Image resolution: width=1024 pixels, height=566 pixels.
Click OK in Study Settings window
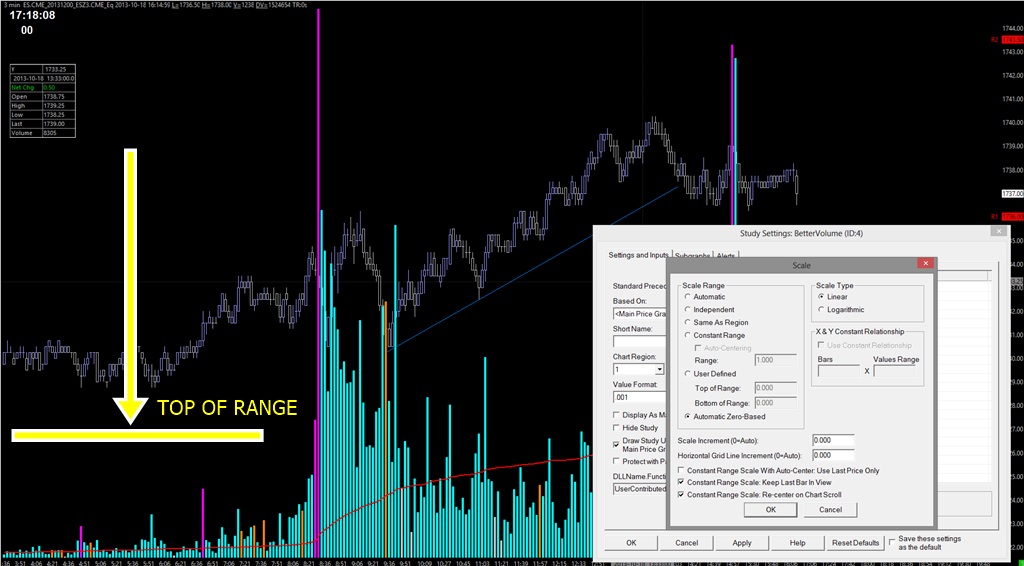tap(631, 542)
